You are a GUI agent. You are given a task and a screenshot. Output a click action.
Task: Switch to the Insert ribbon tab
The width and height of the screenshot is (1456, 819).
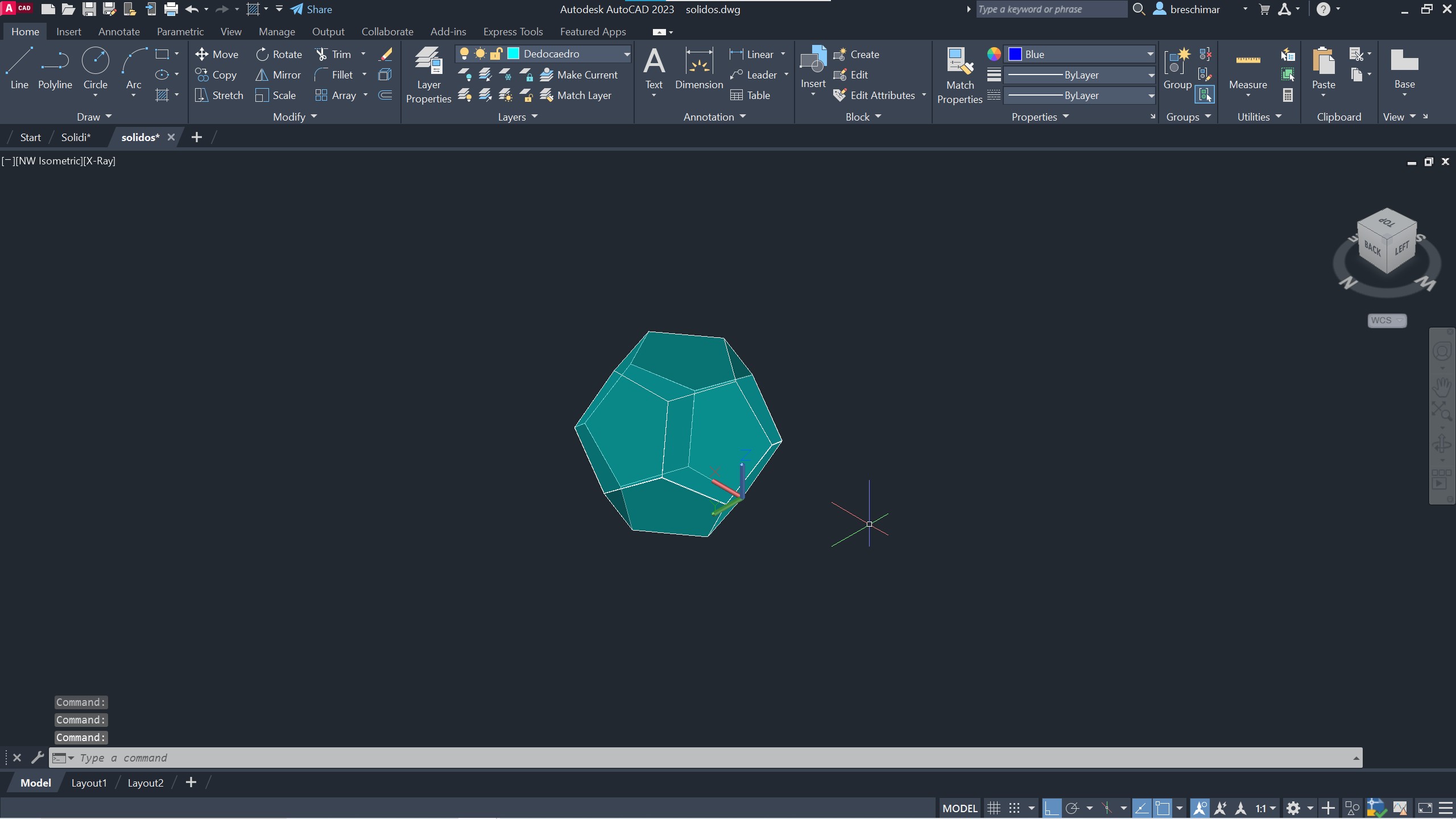click(x=68, y=32)
